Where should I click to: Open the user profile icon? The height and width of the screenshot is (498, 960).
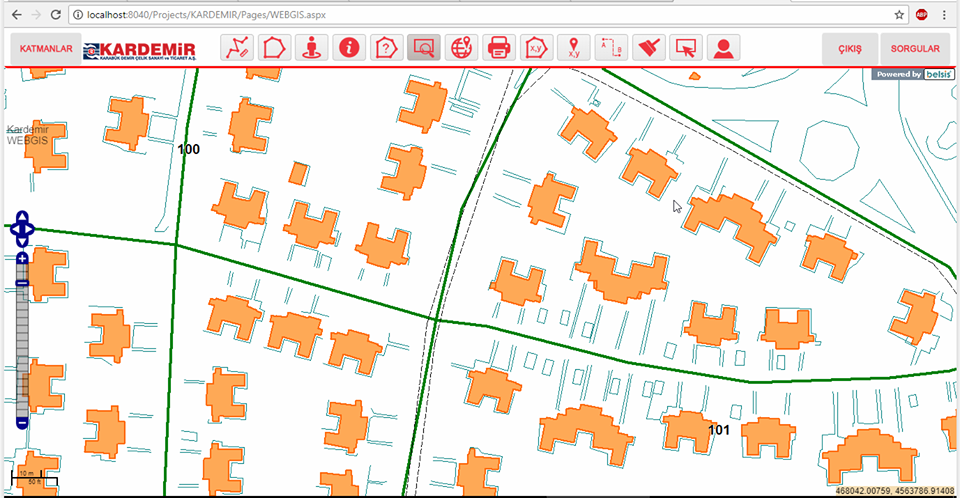723,47
